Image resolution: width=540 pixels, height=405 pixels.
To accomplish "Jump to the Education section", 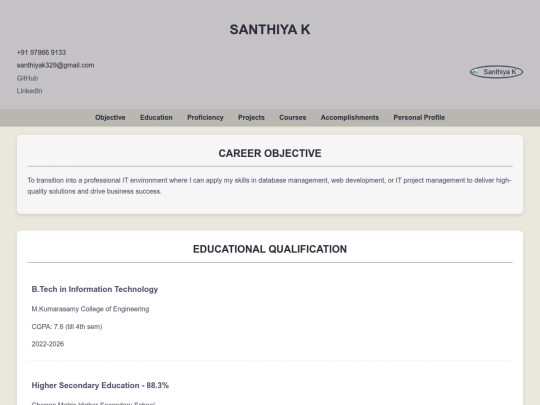I will tap(156, 117).
